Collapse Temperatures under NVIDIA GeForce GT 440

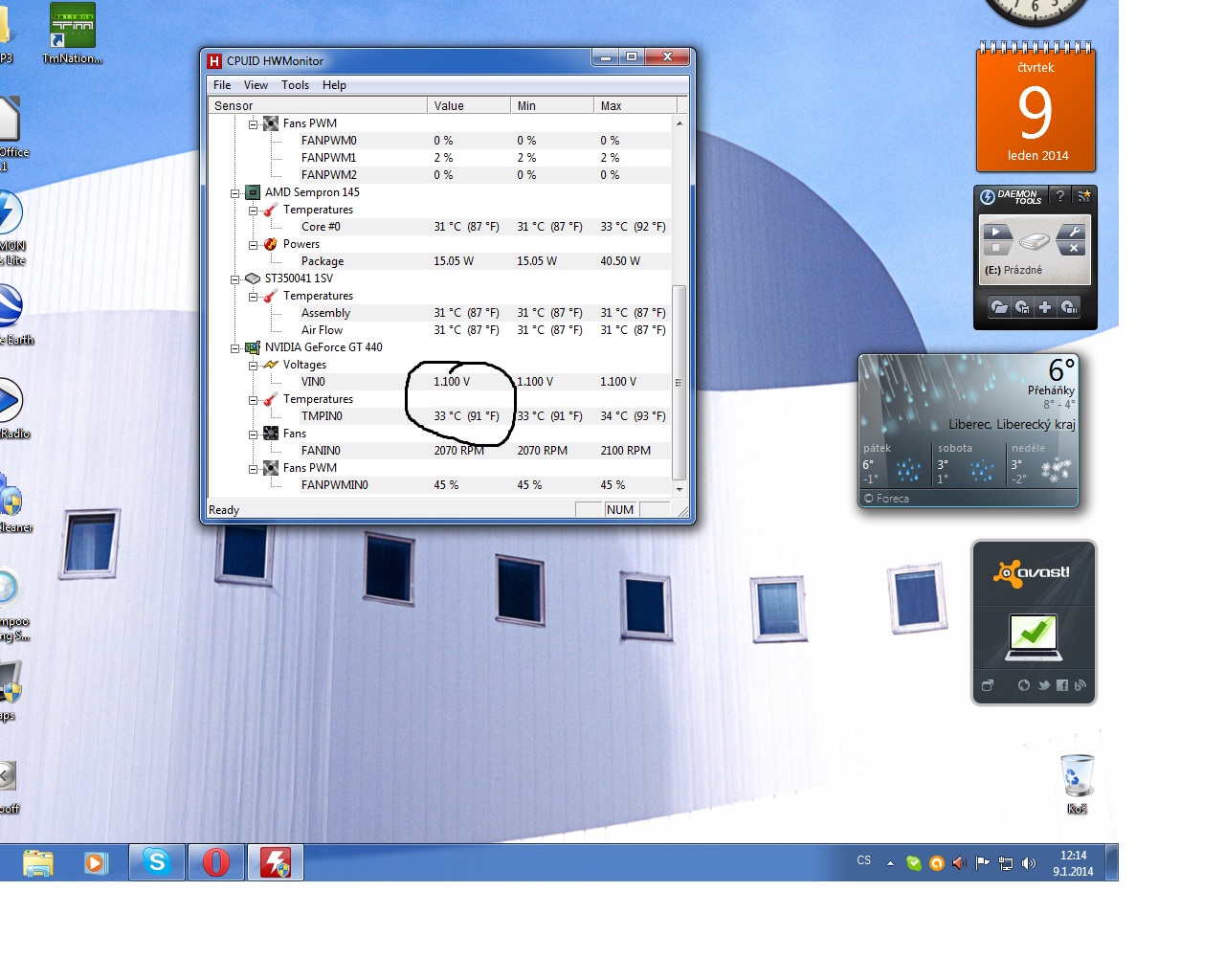click(x=253, y=399)
